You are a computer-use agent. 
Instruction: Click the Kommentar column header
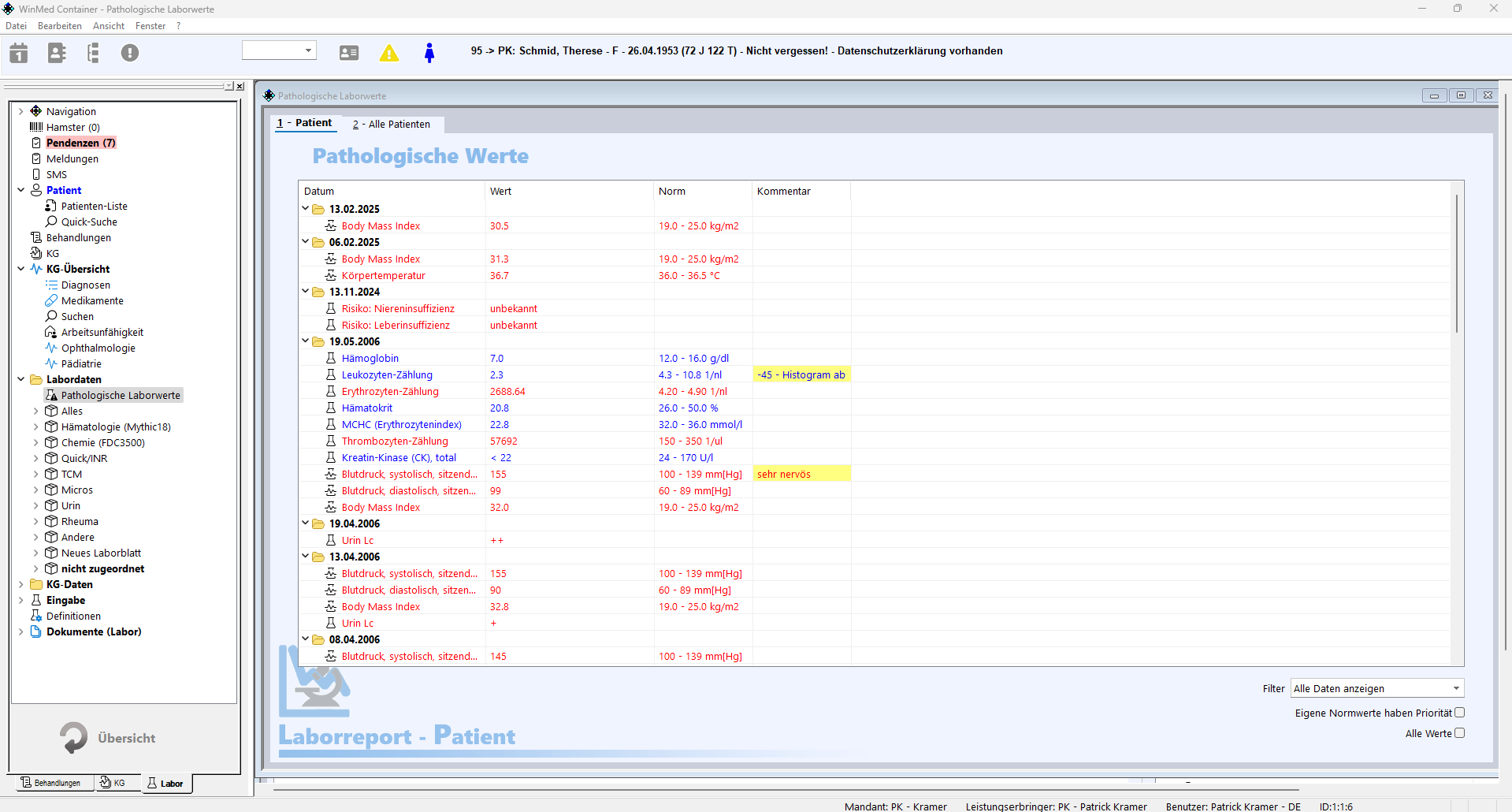(x=801, y=191)
